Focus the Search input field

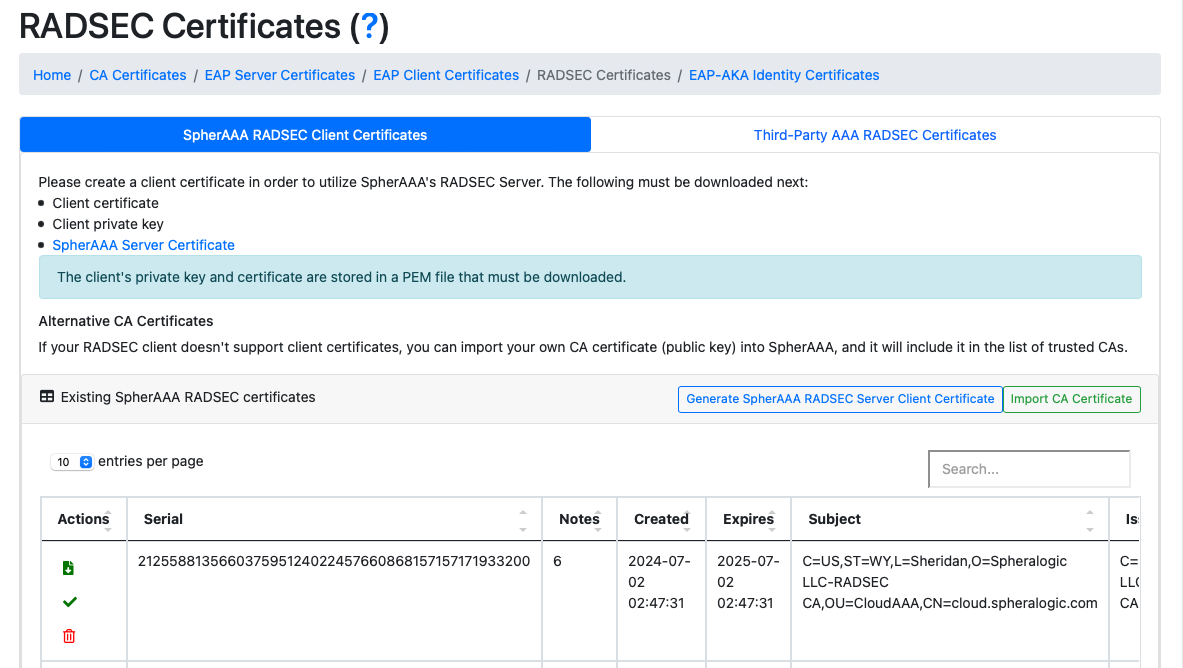(1029, 469)
